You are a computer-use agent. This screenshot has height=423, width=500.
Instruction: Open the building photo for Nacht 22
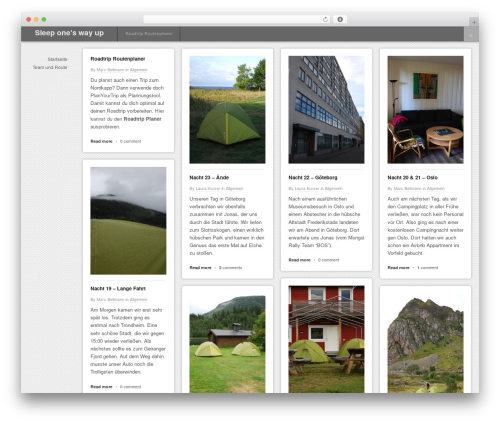point(326,110)
